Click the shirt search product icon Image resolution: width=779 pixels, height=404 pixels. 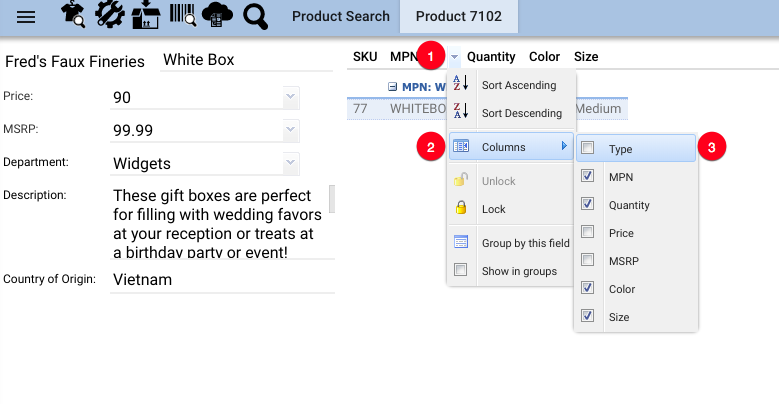click(73, 15)
